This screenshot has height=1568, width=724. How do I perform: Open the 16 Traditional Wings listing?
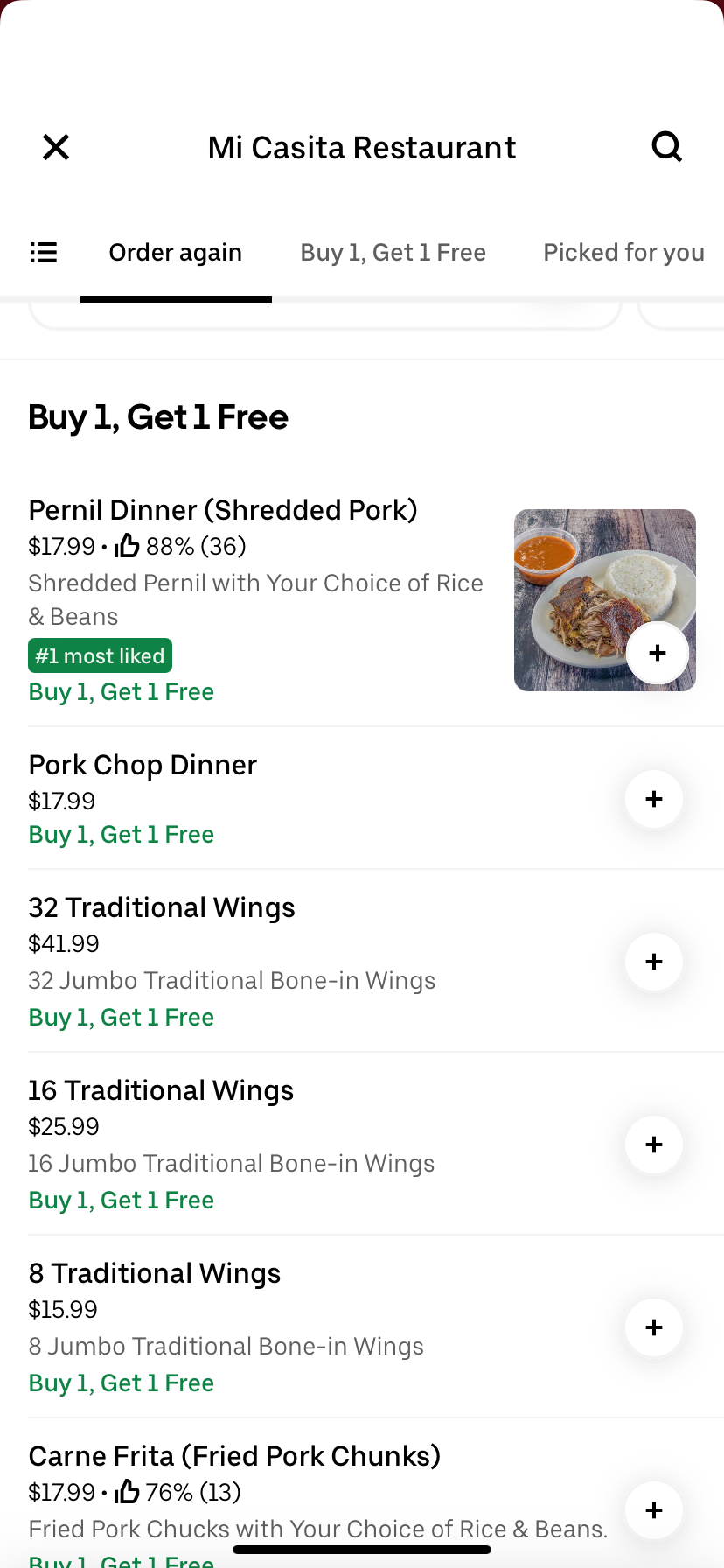161,1090
